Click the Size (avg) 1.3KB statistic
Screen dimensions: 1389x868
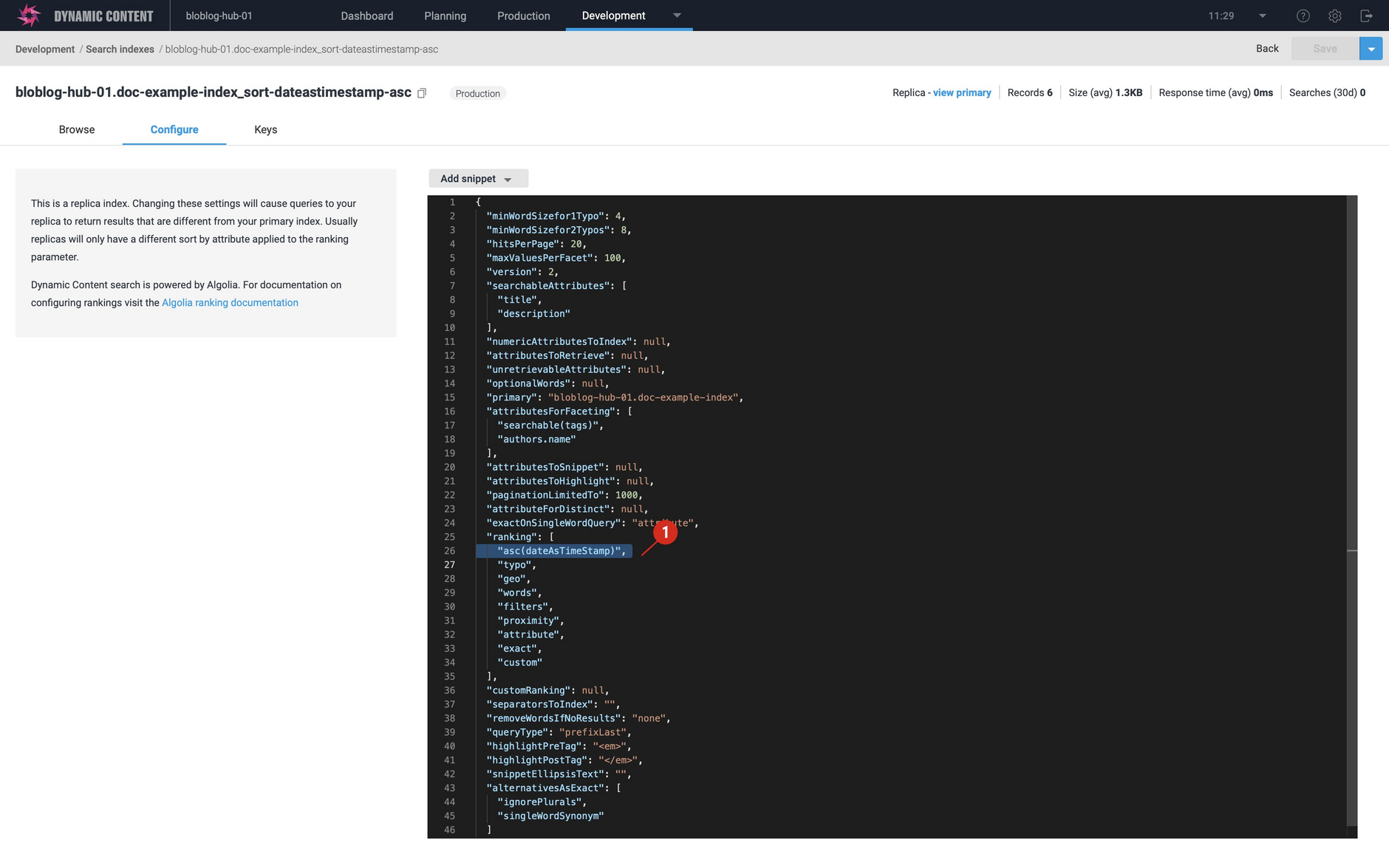[1105, 92]
